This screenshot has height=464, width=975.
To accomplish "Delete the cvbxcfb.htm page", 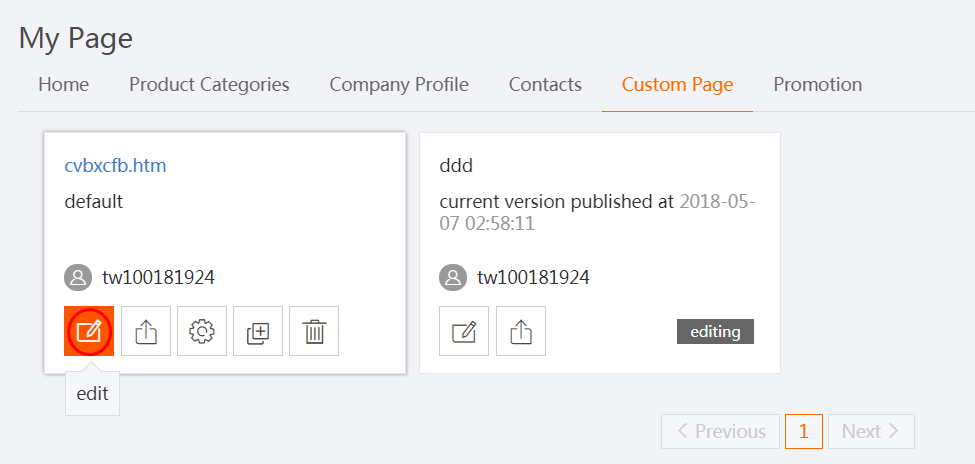I will pos(314,331).
